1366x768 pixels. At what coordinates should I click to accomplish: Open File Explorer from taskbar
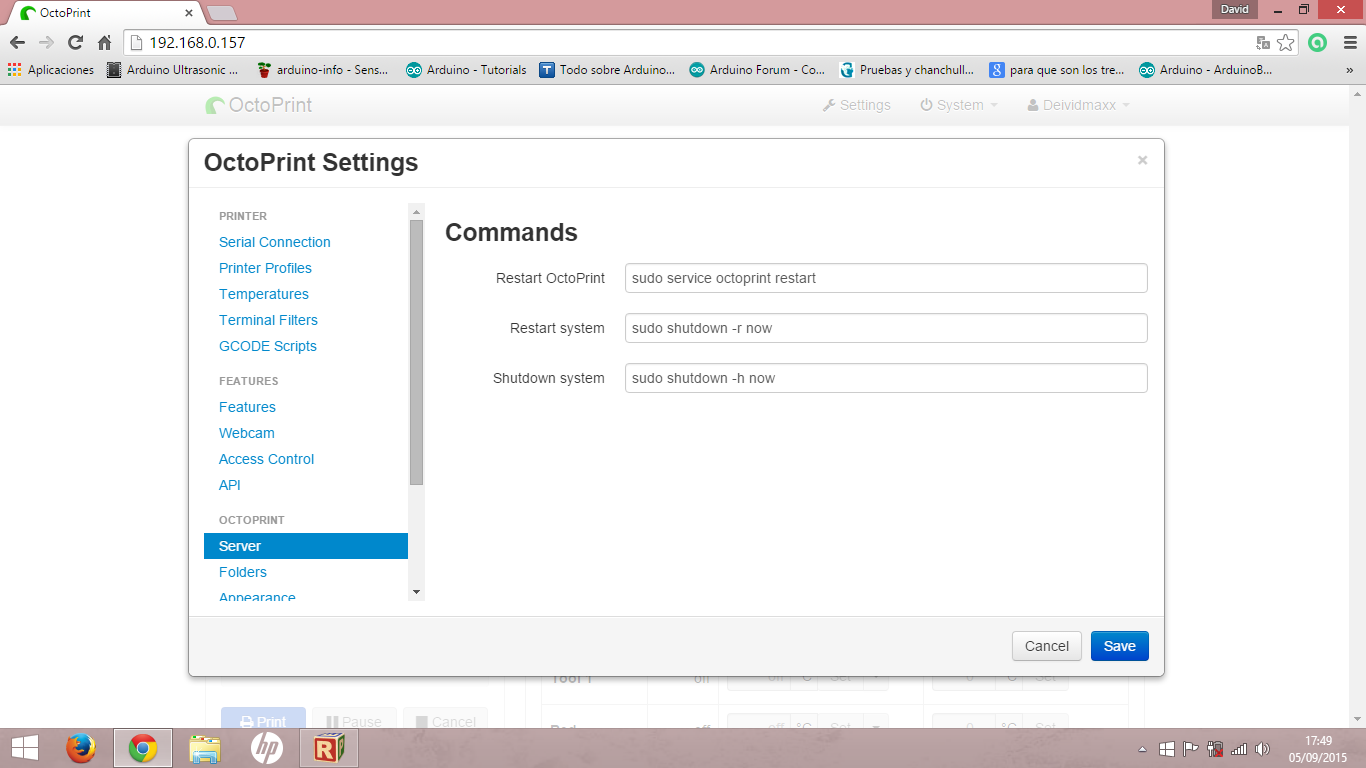click(205, 748)
